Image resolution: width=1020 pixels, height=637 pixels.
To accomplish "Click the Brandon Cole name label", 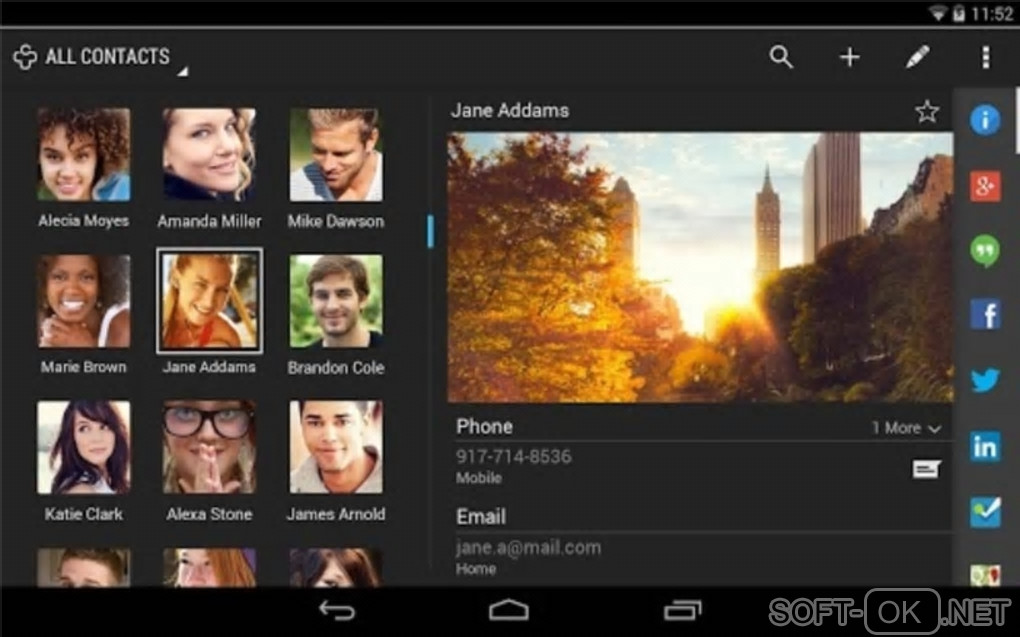I will (336, 368).
